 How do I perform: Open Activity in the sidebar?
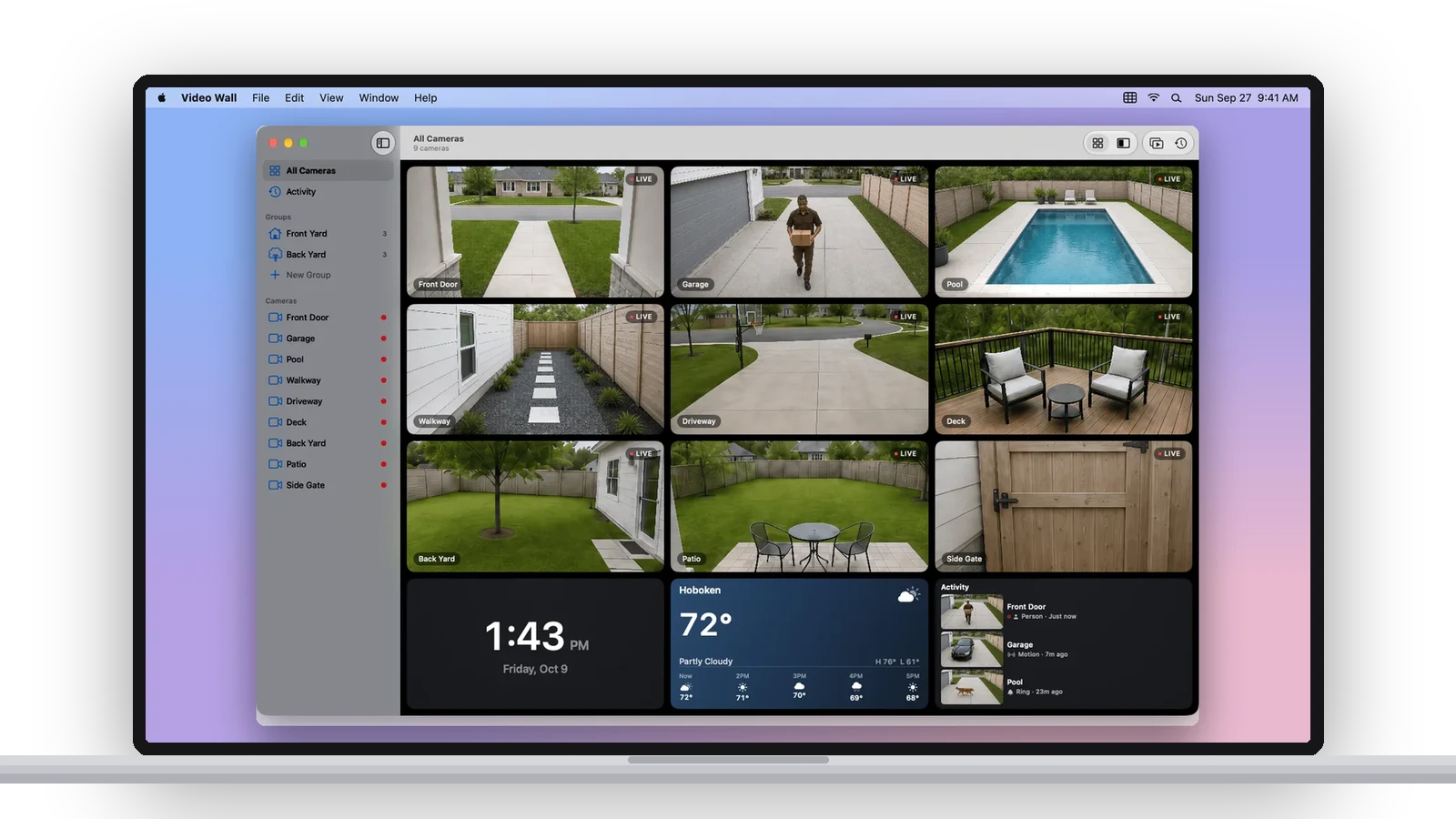tap(328, 191)
